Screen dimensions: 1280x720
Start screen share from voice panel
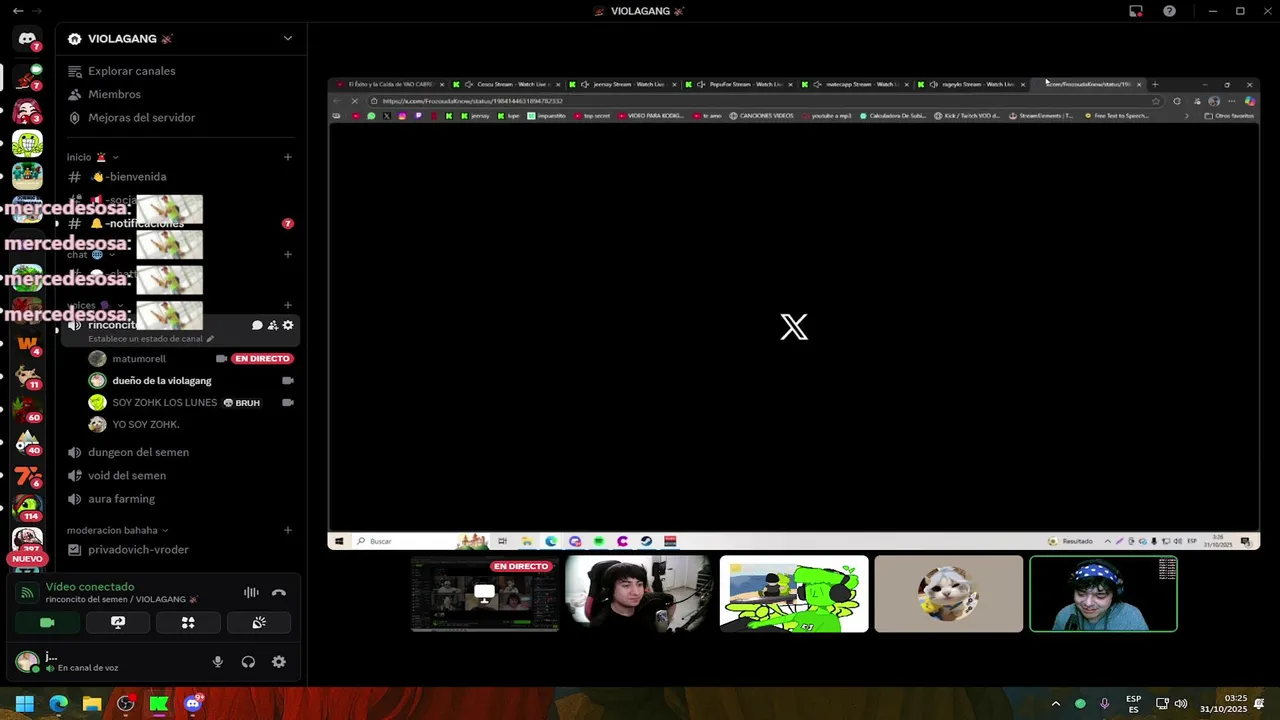pos(118,622)
